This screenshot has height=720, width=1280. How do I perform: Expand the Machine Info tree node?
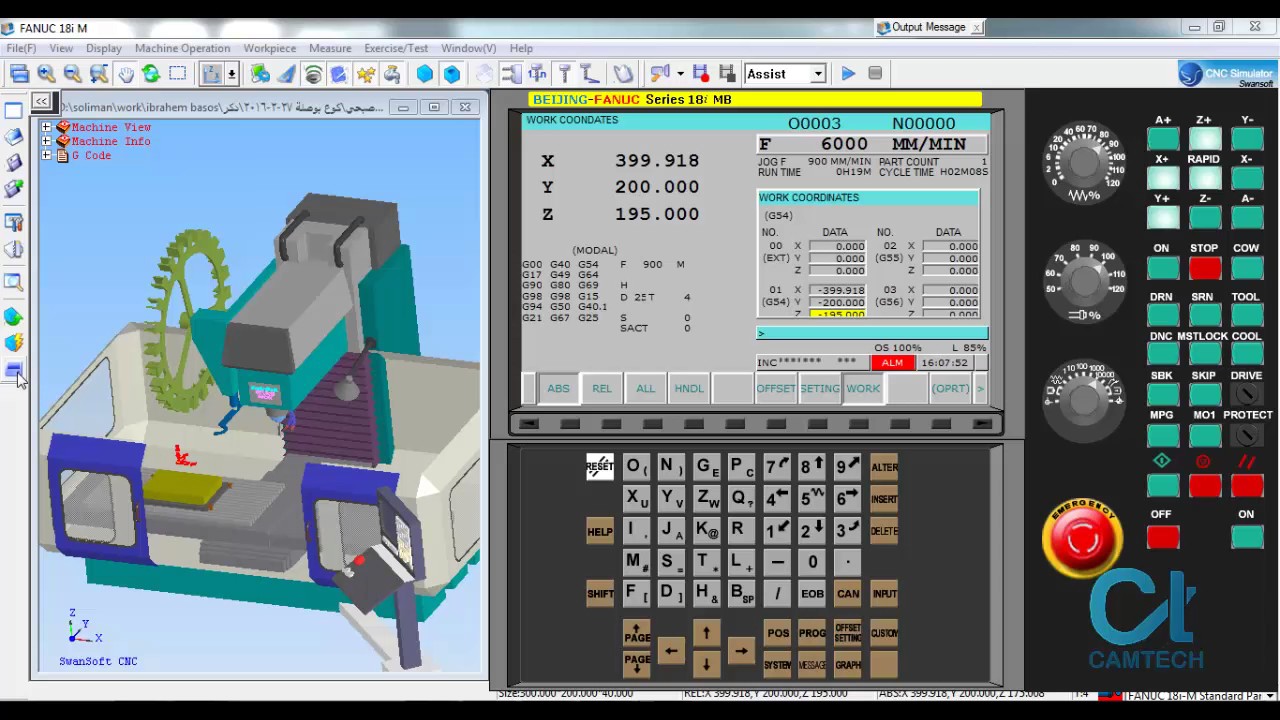click(46, 141)
